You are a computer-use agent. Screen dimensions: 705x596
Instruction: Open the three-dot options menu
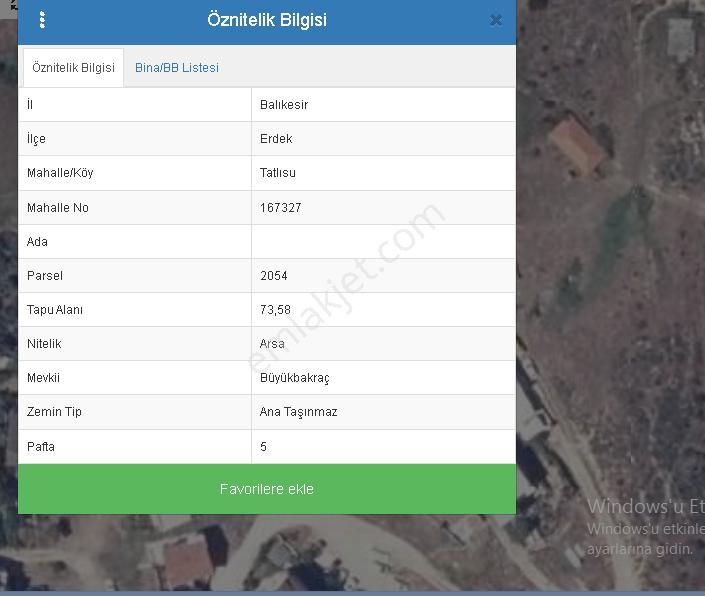click(x=42, y=20)
